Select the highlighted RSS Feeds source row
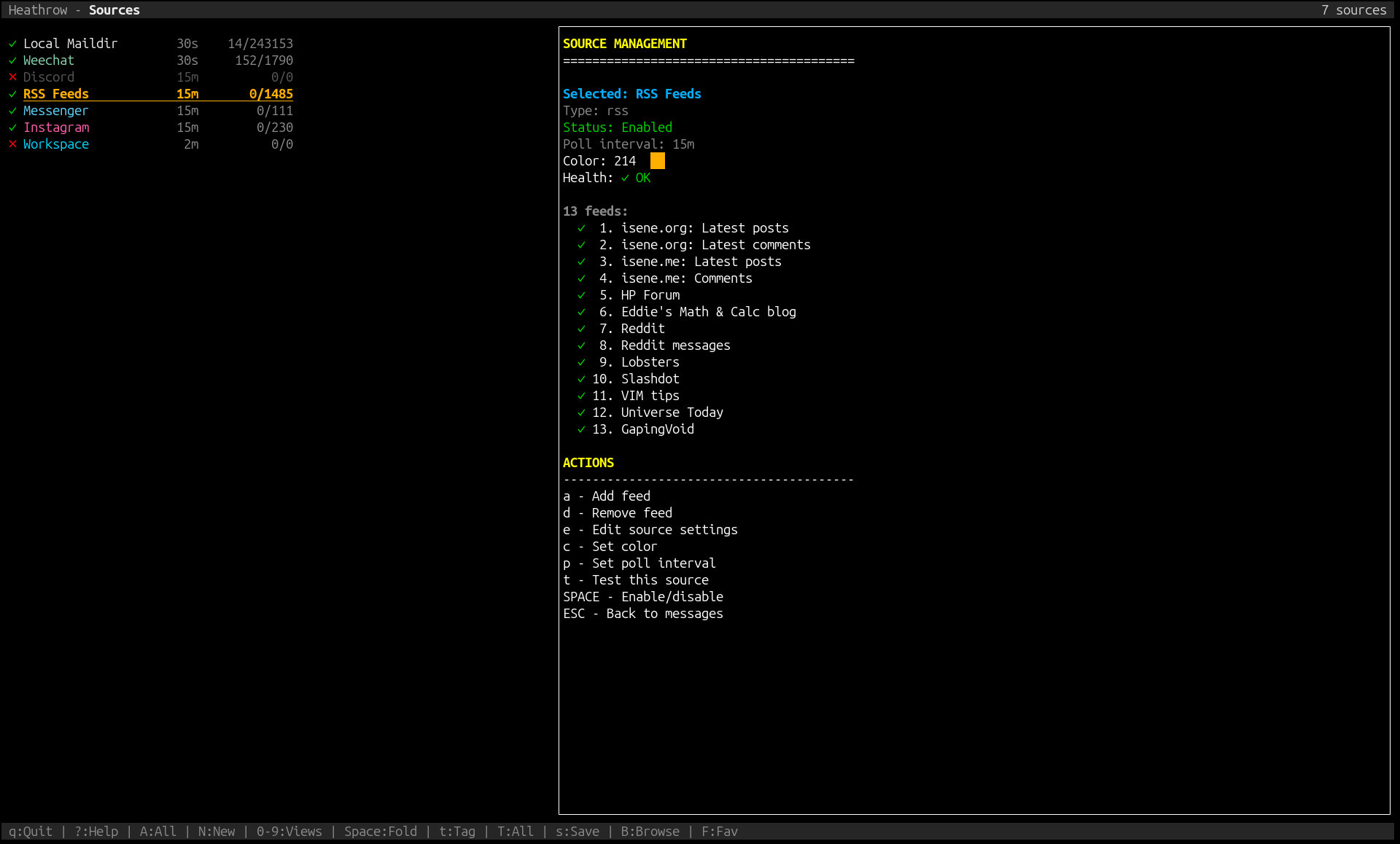The width and height of the screenshot is (1400, 844). coord(55,93)
